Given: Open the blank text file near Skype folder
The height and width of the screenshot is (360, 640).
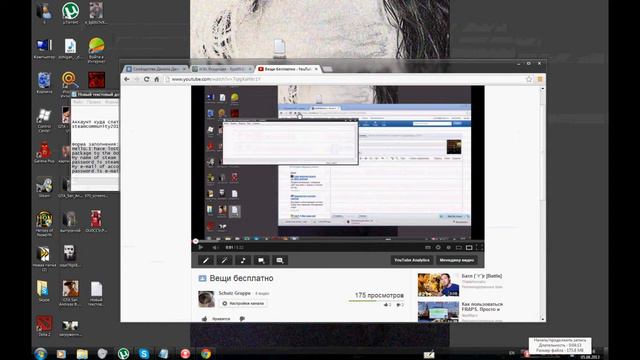Looking at the screenshot, I should (96, 293).
